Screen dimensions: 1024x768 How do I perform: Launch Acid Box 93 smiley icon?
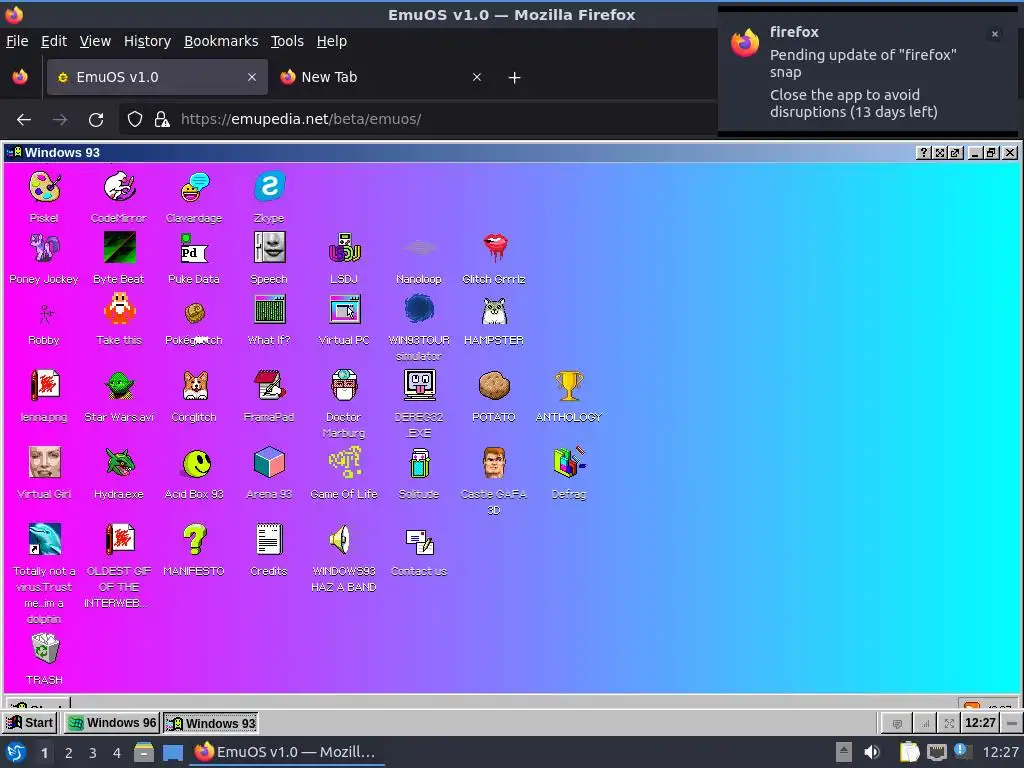tap(194, 464)
